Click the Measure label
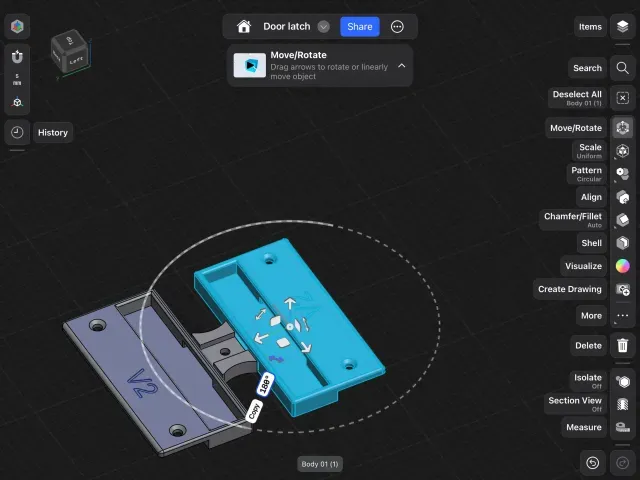 tap(584, 427)
